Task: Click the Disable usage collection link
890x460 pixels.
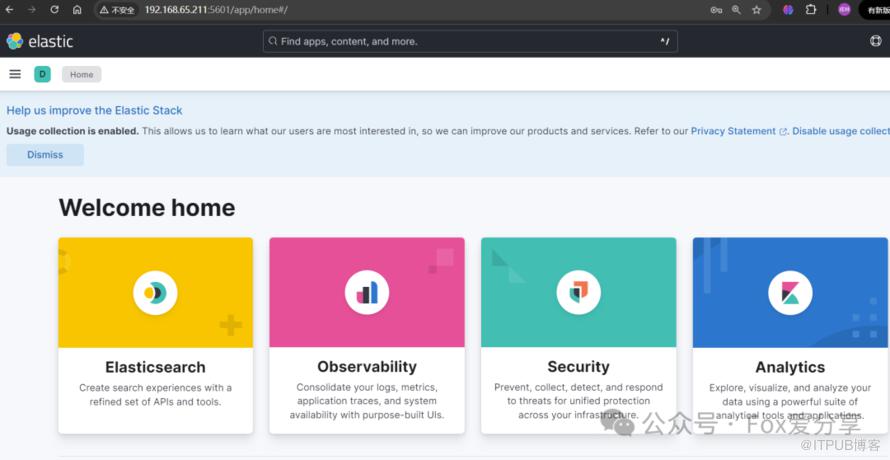Action: point(841,131)
